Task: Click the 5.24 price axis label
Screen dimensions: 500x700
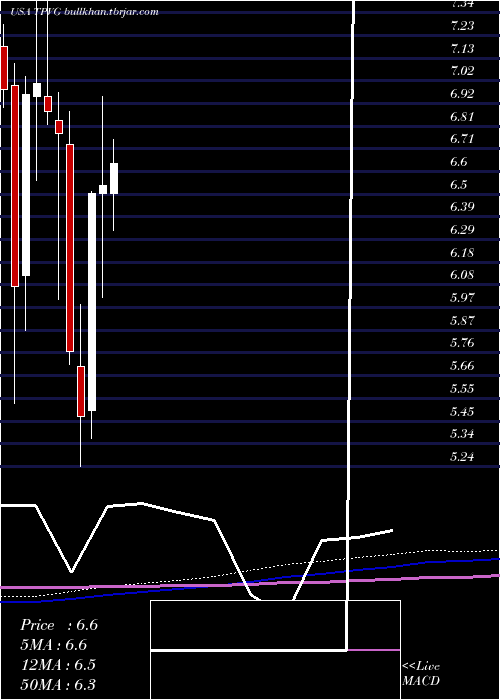Action: coord(462,457)
